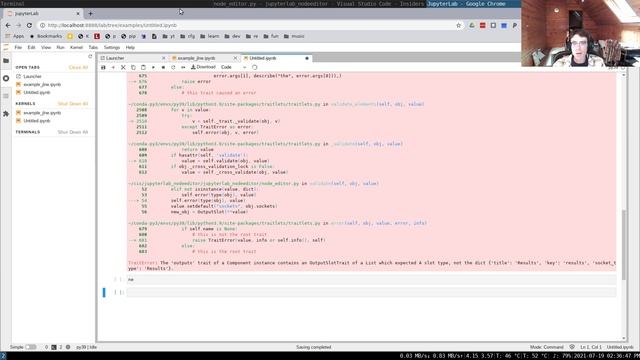The width and height of the screenshot is (640, 360).
Task: Click the kernel status circle indicator
Action: (x=255, y=67)
